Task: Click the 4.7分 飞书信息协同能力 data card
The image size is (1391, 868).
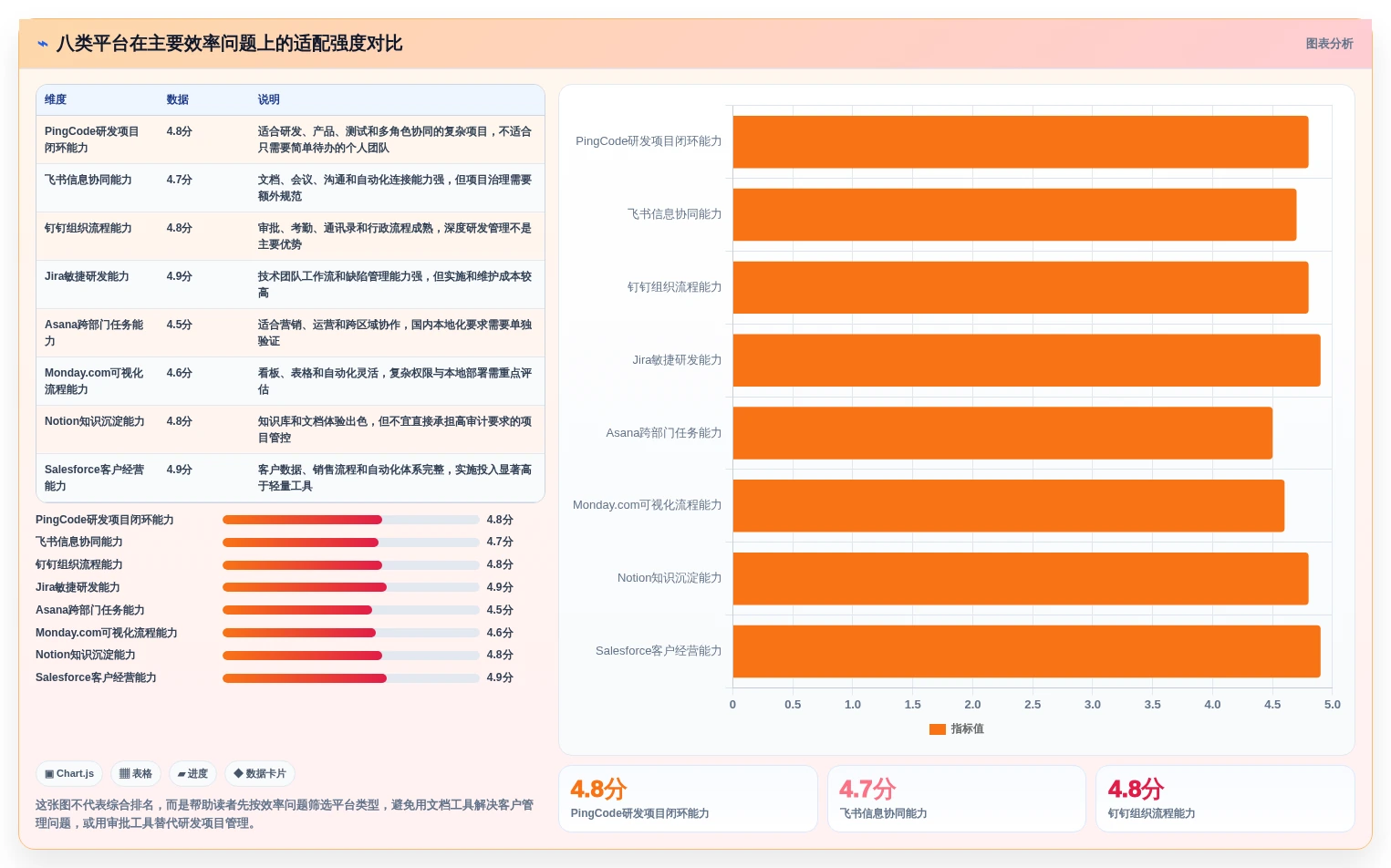Action: (x=956, y=799)
